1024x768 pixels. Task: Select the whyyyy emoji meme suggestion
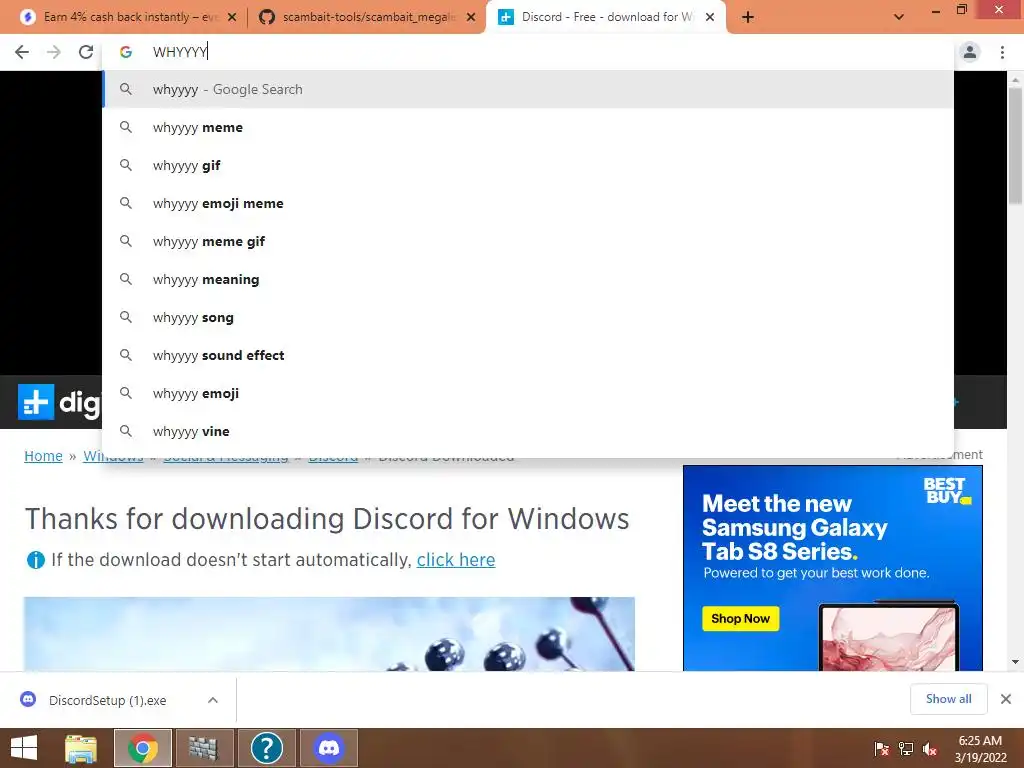click(528, 203)
